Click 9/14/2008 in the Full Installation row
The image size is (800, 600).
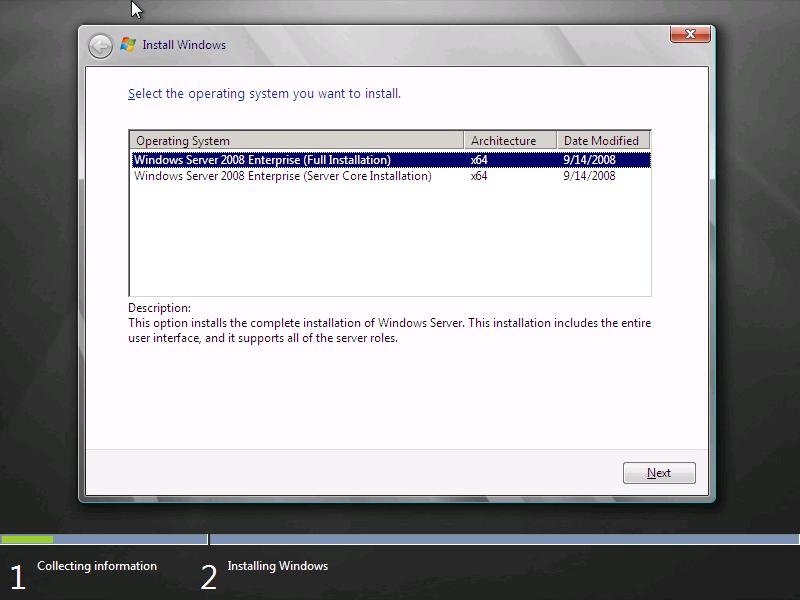[x=589, y=160]
